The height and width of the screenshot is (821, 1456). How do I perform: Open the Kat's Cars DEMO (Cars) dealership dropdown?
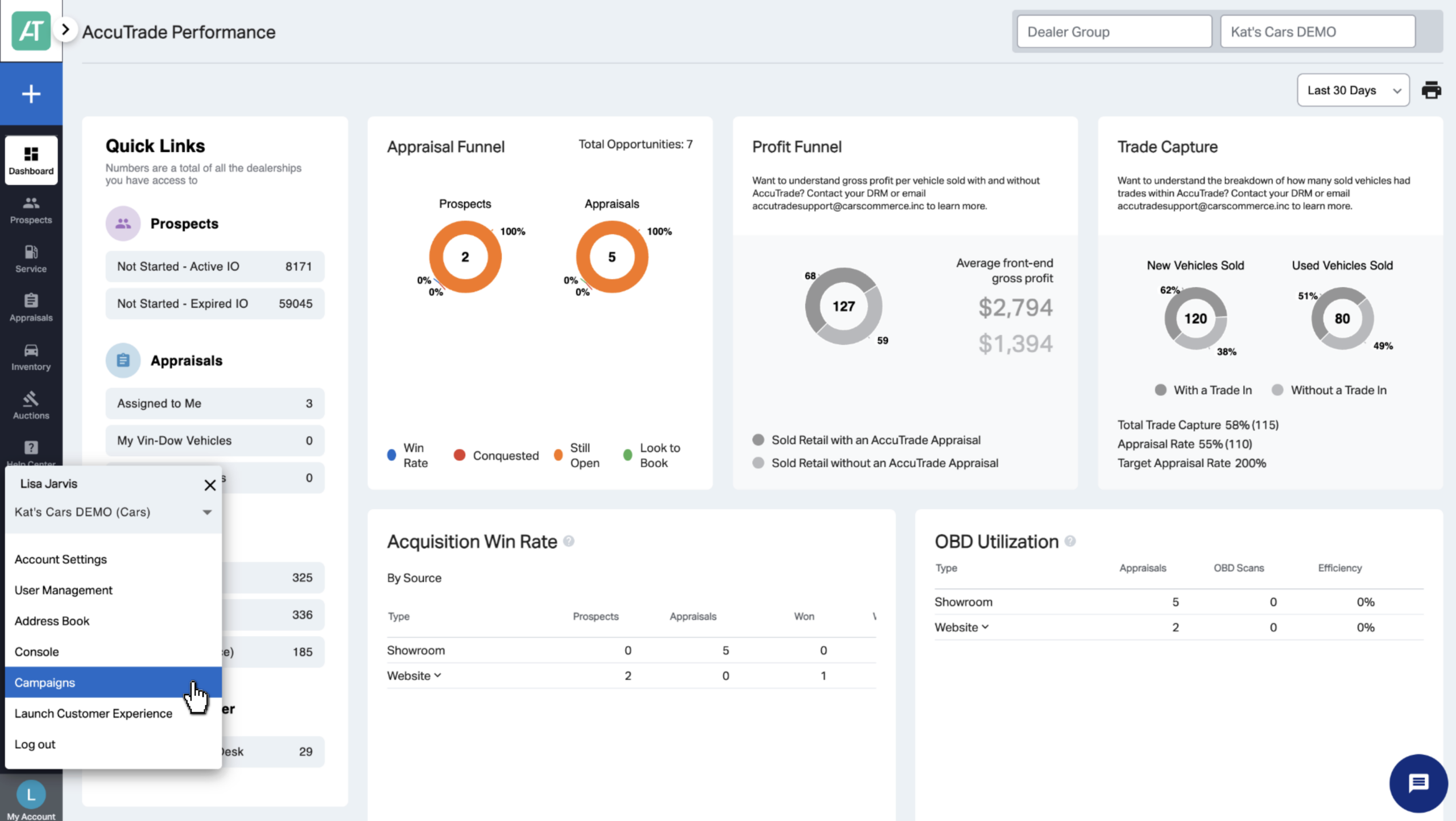[x=113, y=512]
